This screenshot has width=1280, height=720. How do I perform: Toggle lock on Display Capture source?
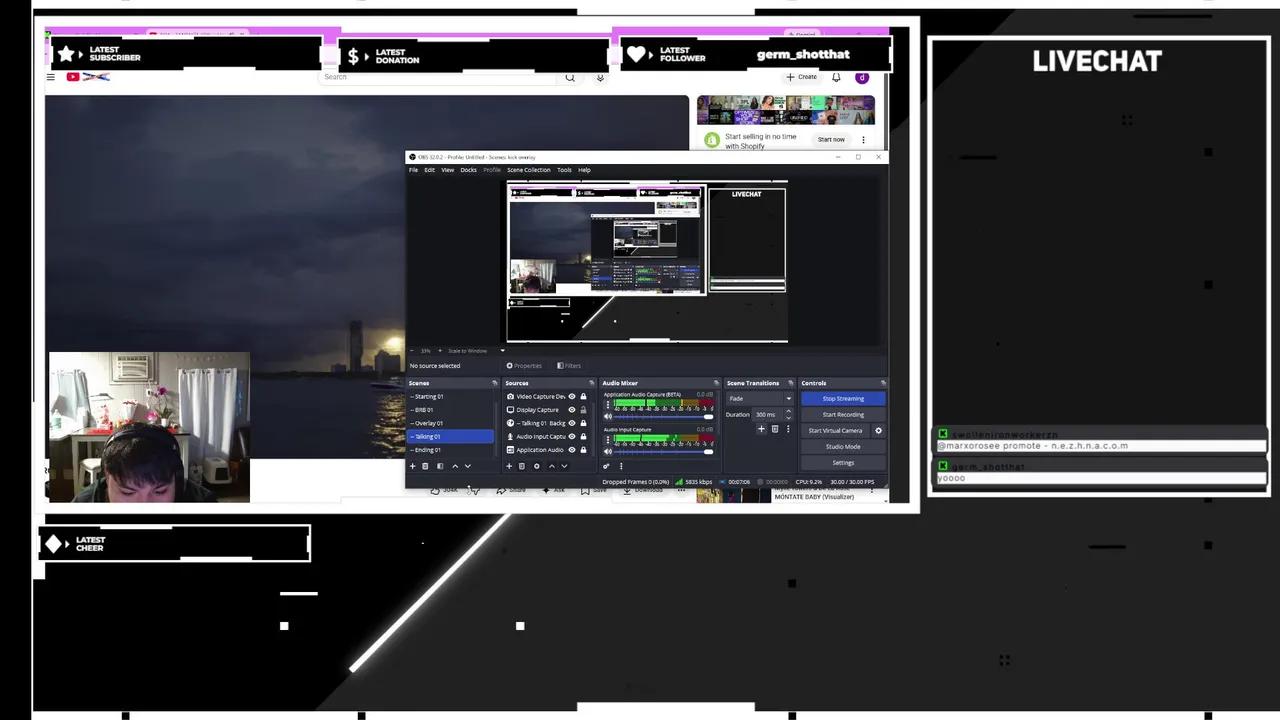click(x=583, y=410)
